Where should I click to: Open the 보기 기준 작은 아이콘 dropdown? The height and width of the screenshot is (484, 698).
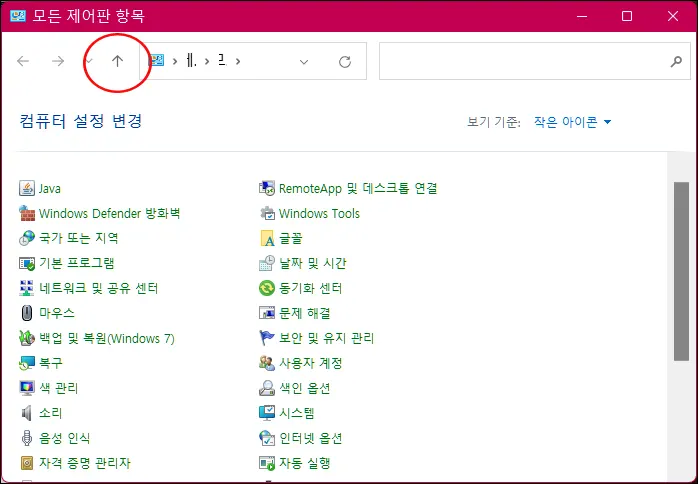pyautogui.click(x=572, y=122)
